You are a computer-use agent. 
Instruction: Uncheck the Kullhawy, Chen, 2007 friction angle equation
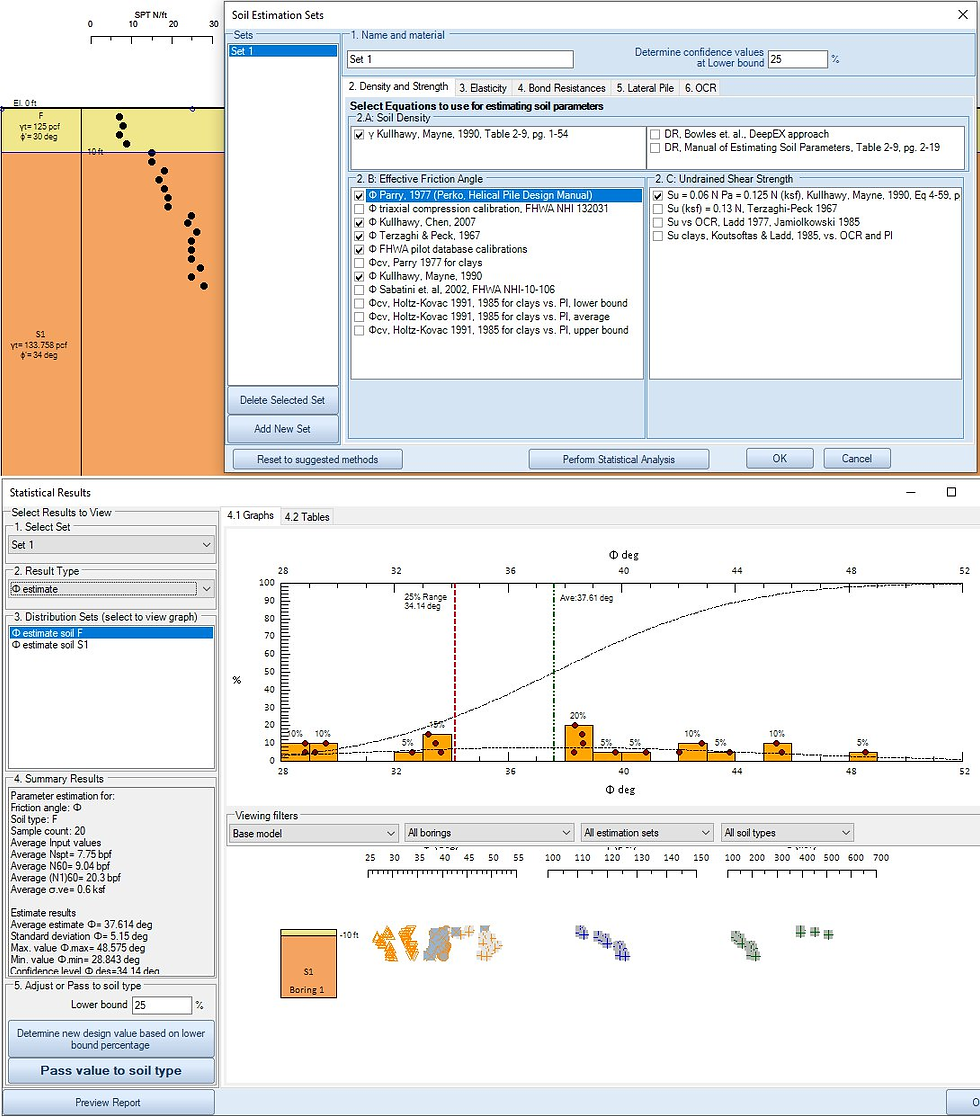point(358,221)
